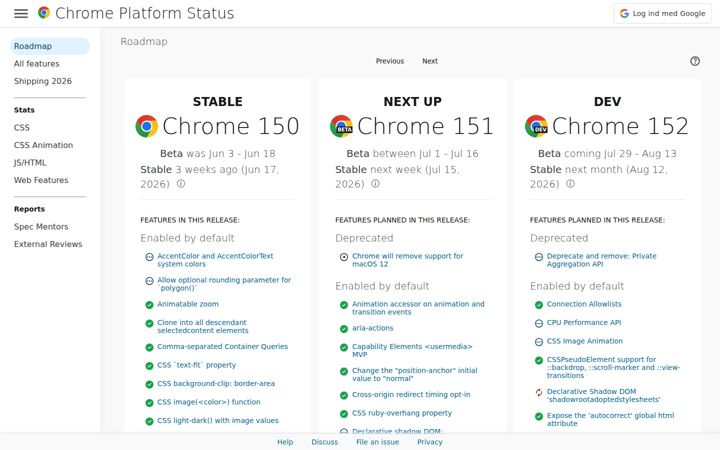Open CSS image(<color>) function feature

point(209,402)
